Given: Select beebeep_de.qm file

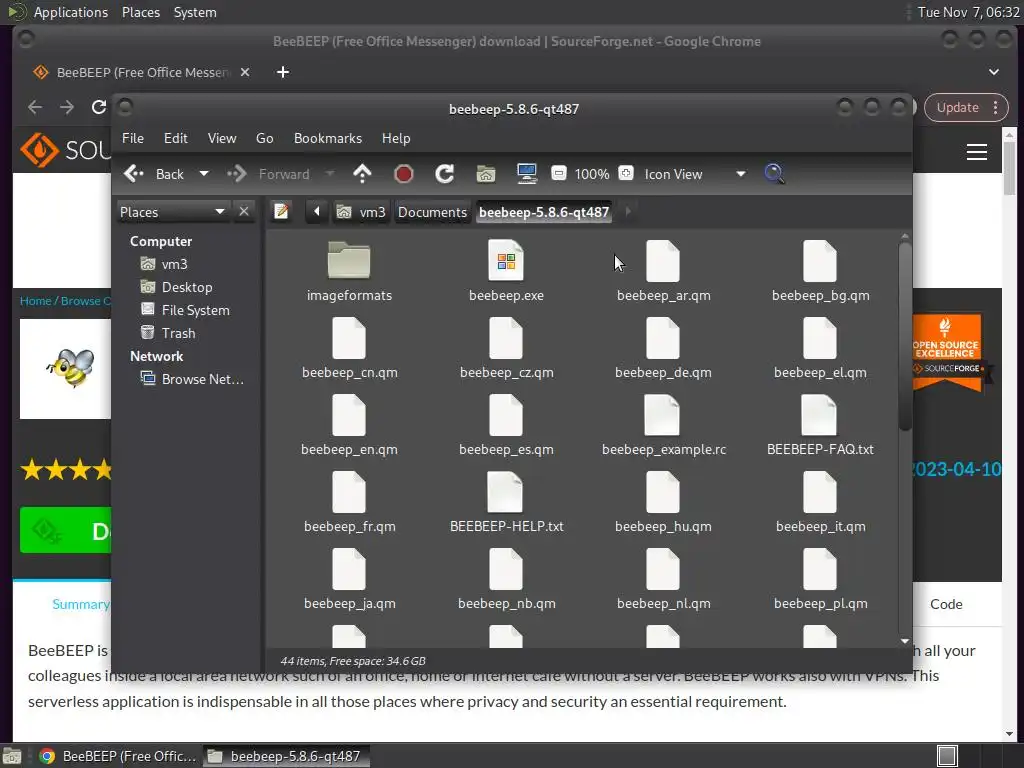Looking at the screenshot, I should click(663, 348).
